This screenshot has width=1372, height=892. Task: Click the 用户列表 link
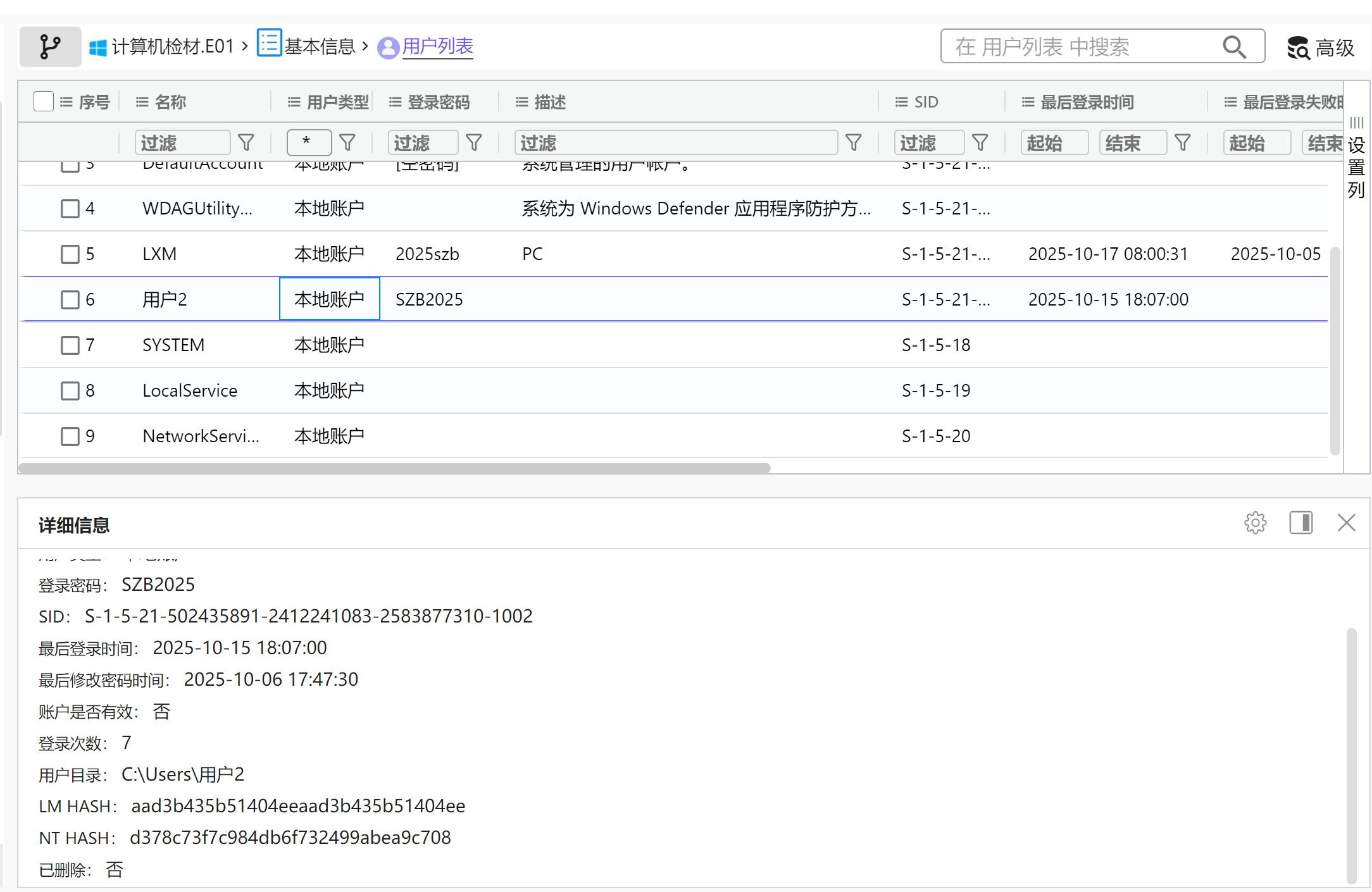437,46
